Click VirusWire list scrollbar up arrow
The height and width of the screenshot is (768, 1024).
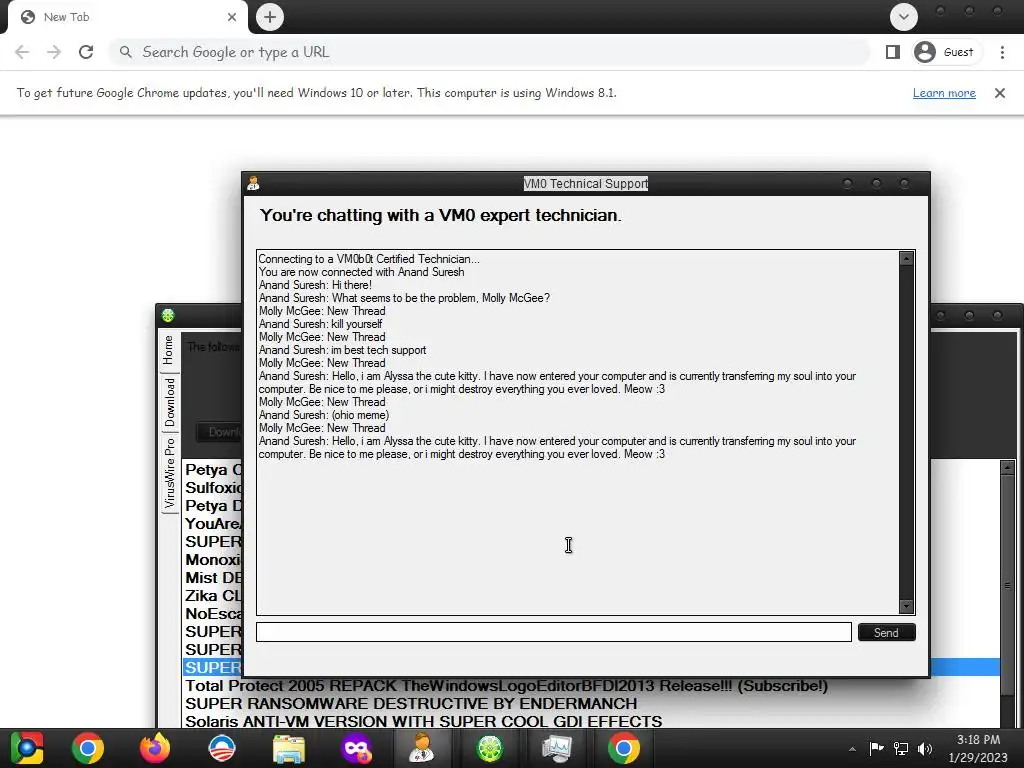tap(1008, 467)
